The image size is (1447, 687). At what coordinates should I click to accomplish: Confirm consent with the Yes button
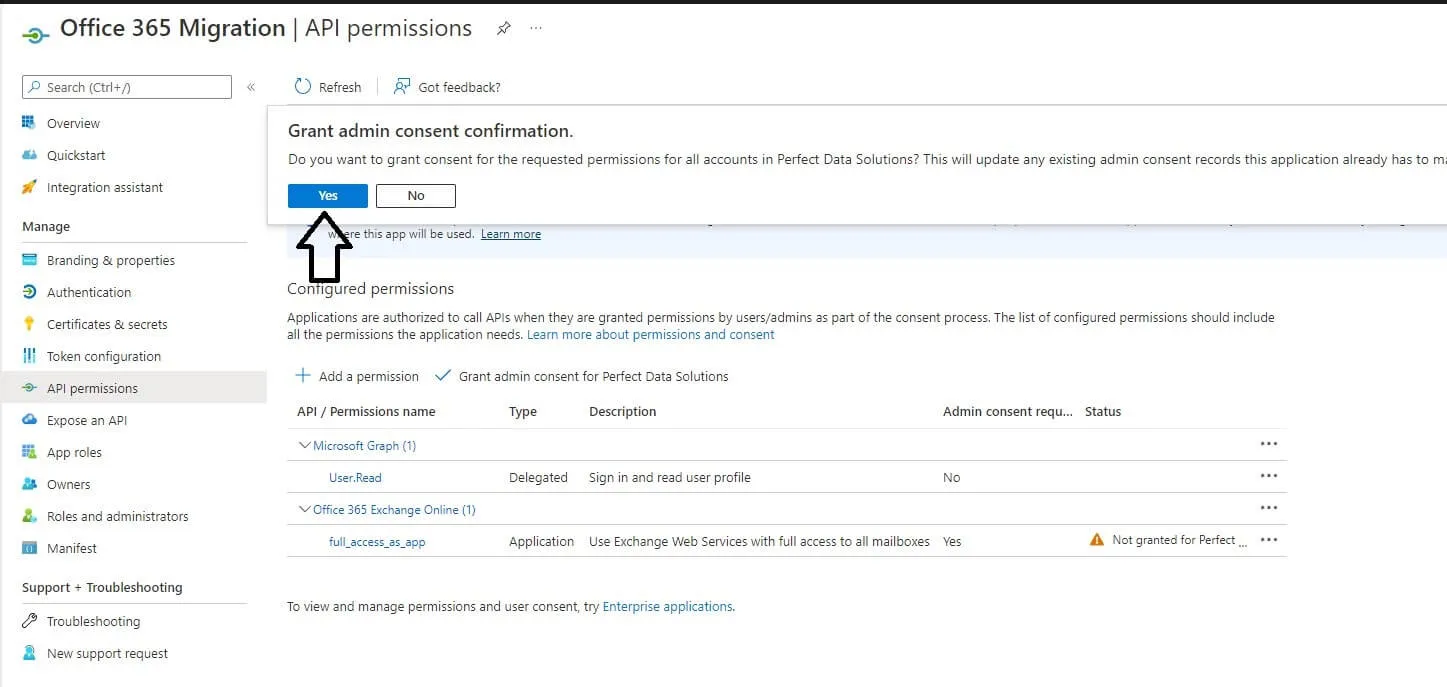tap(327, 196)
